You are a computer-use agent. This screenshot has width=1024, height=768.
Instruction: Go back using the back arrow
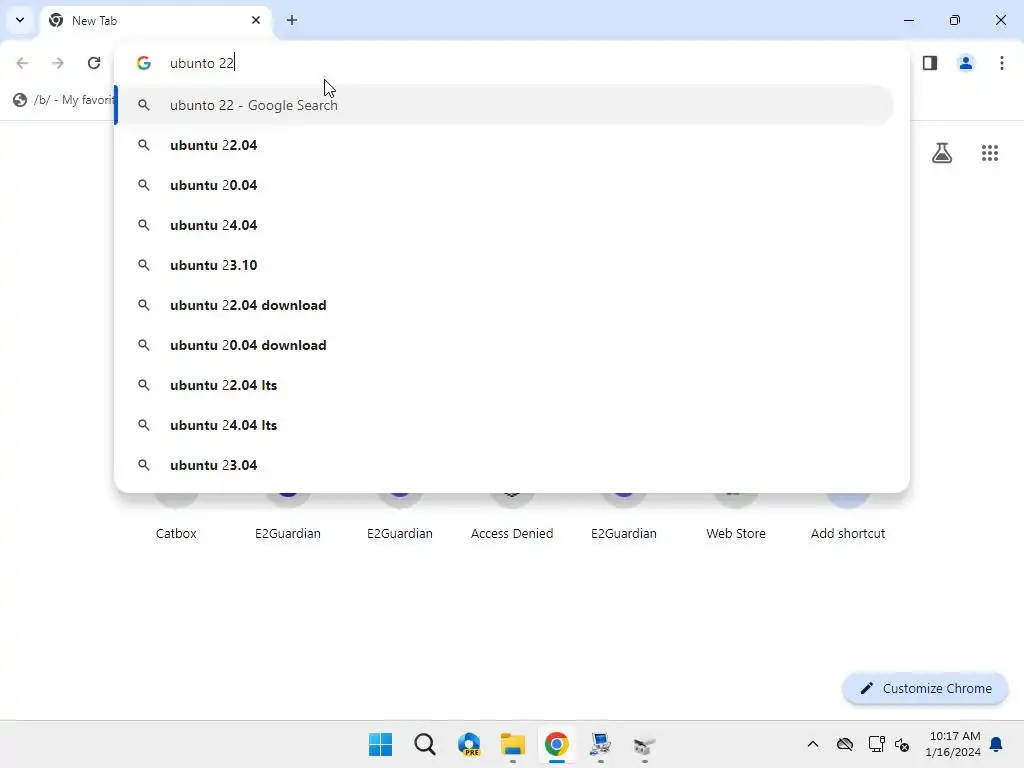coord(22,63)
